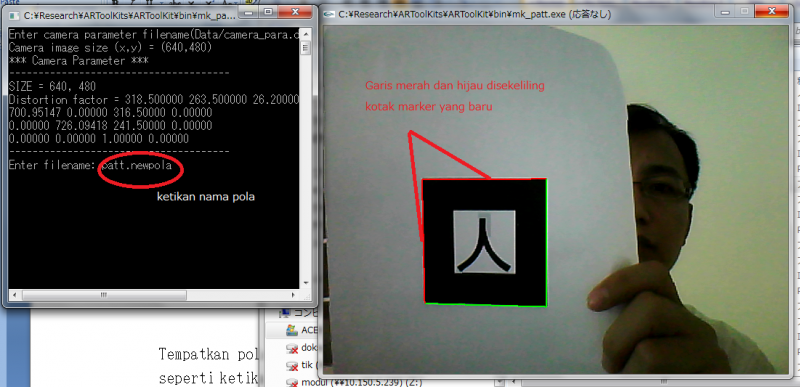Click console vertical scrollbar down arrow
Screen dimensions: 800x387
tap(306, 283)
